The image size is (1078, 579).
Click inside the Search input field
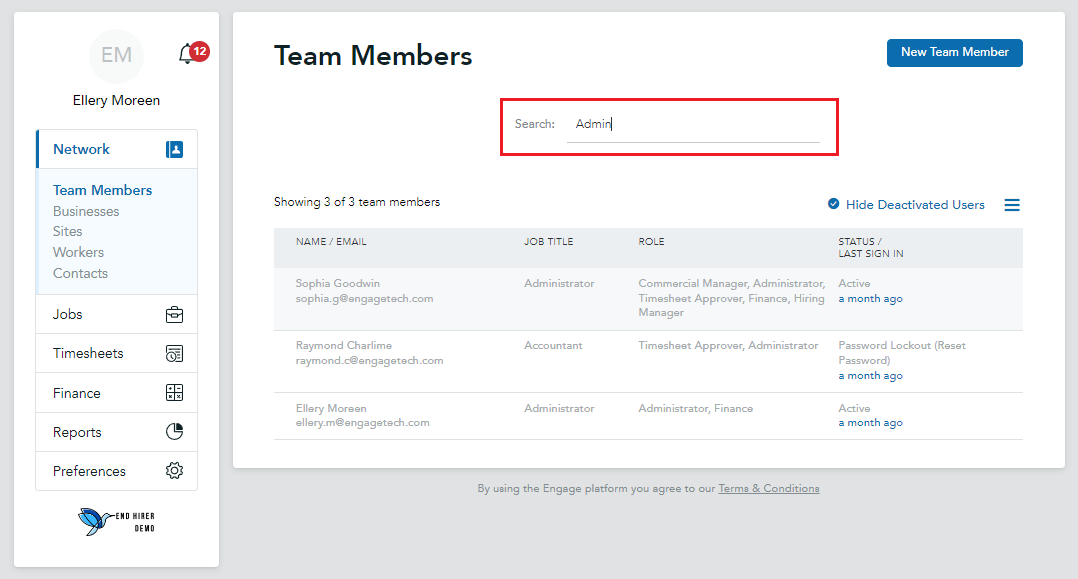coord(695,124)
